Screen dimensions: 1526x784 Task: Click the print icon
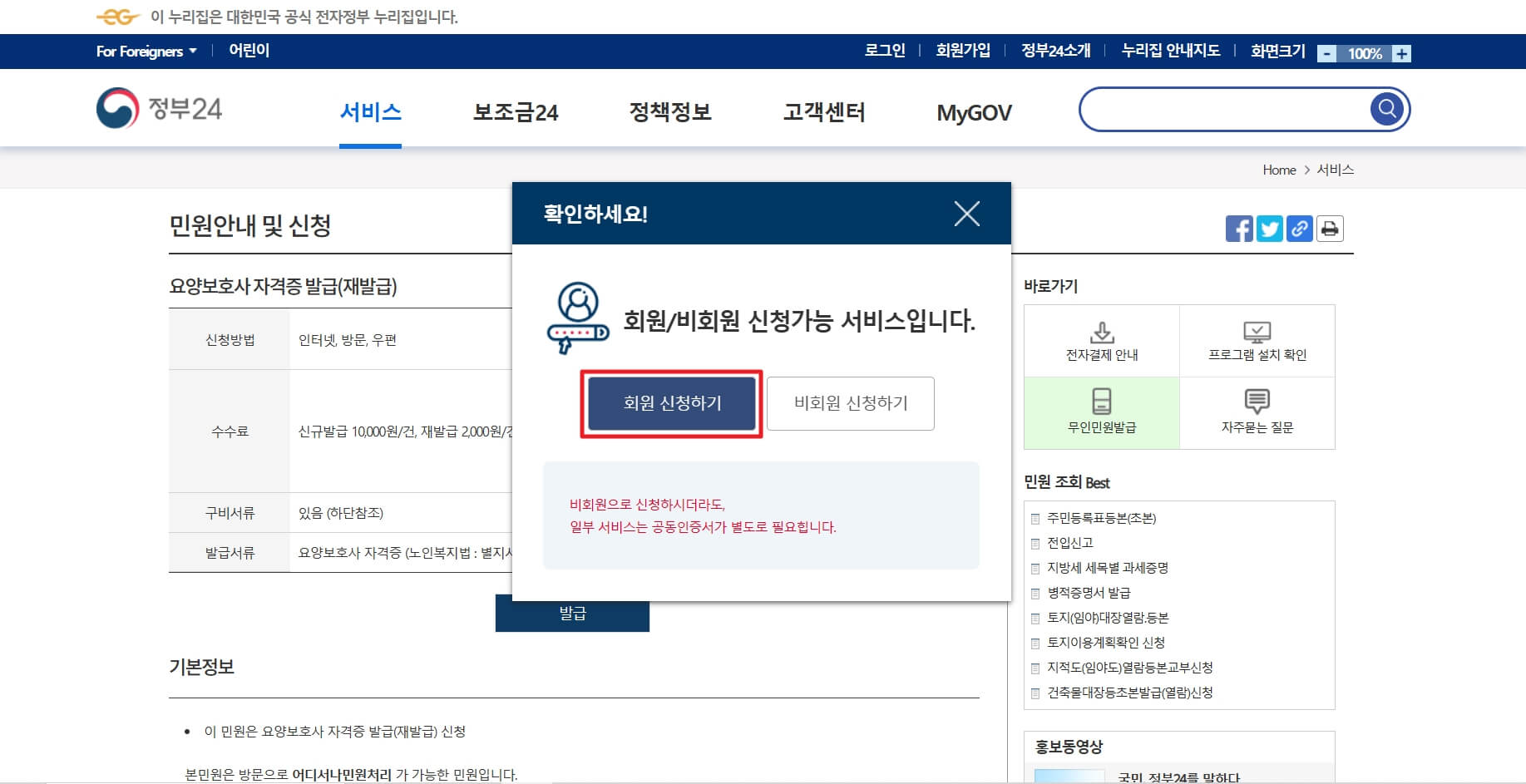click(x=1329, y=229)
